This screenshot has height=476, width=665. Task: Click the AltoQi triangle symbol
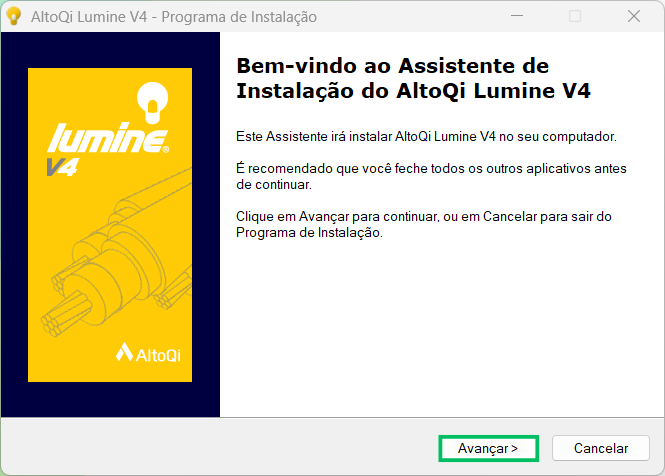124,352
